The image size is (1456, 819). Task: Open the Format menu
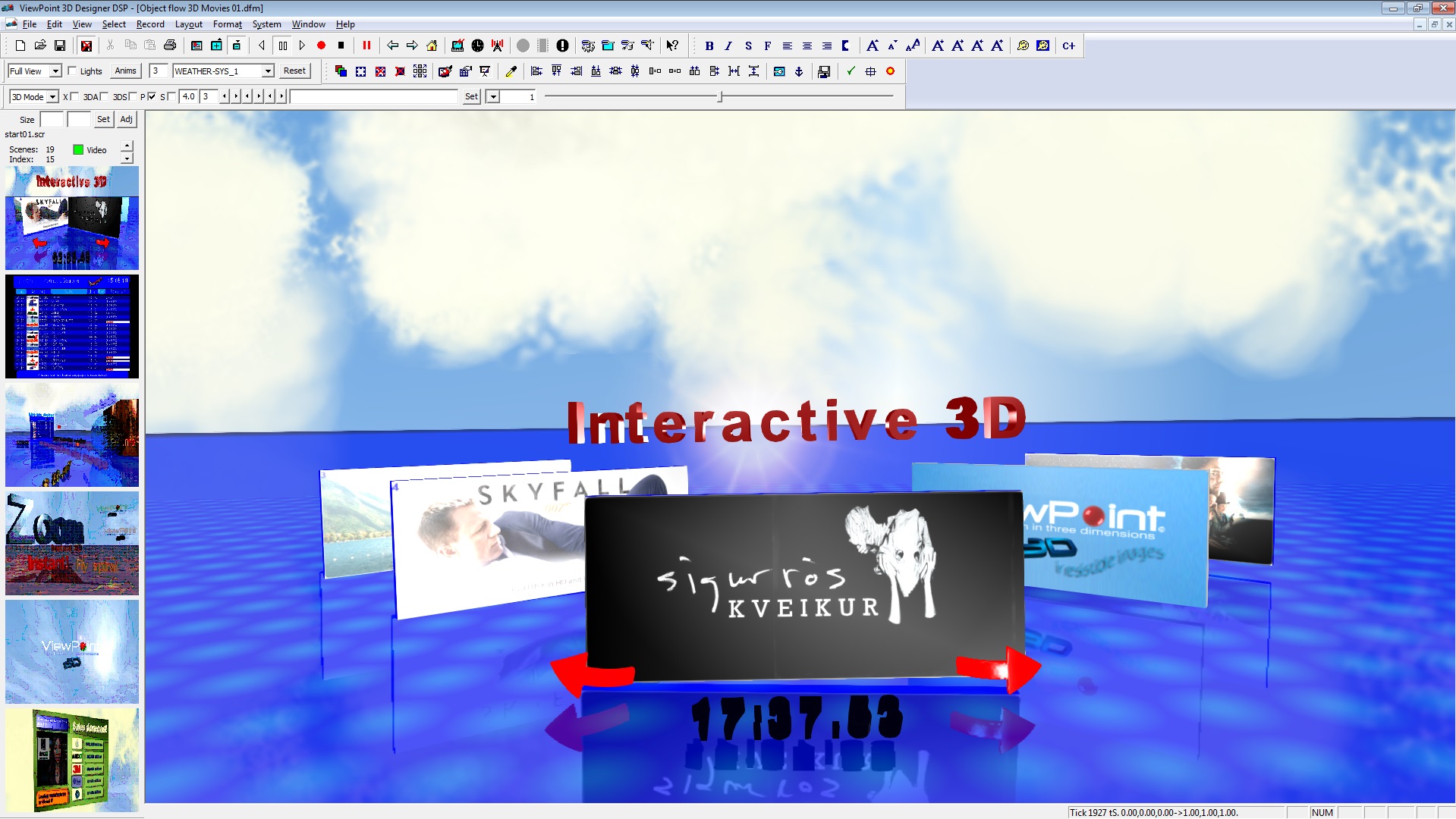coord(228,24)
